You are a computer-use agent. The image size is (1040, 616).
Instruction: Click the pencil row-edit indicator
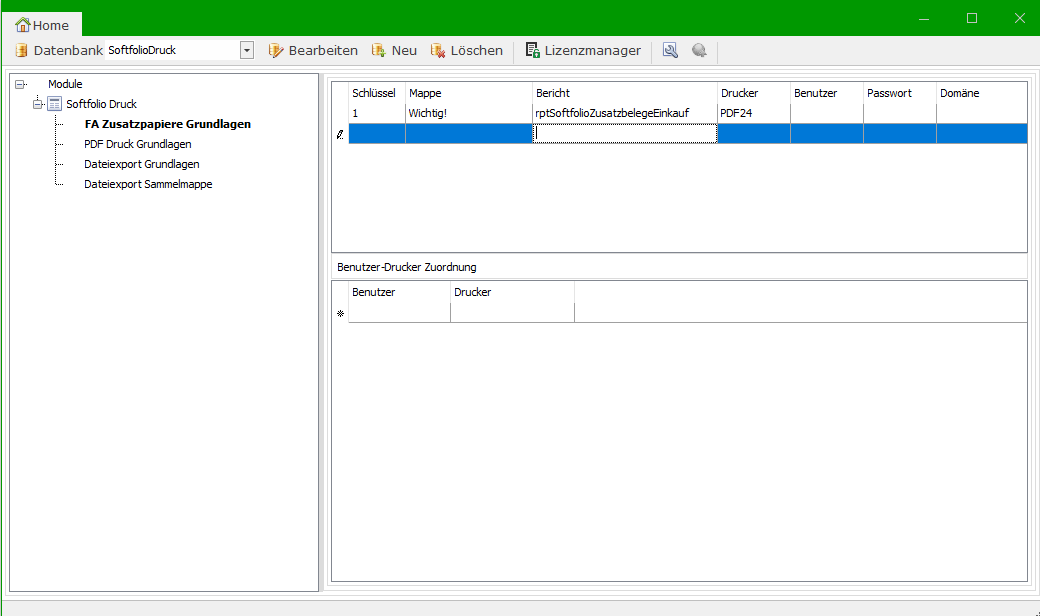[x=340, y=134]
